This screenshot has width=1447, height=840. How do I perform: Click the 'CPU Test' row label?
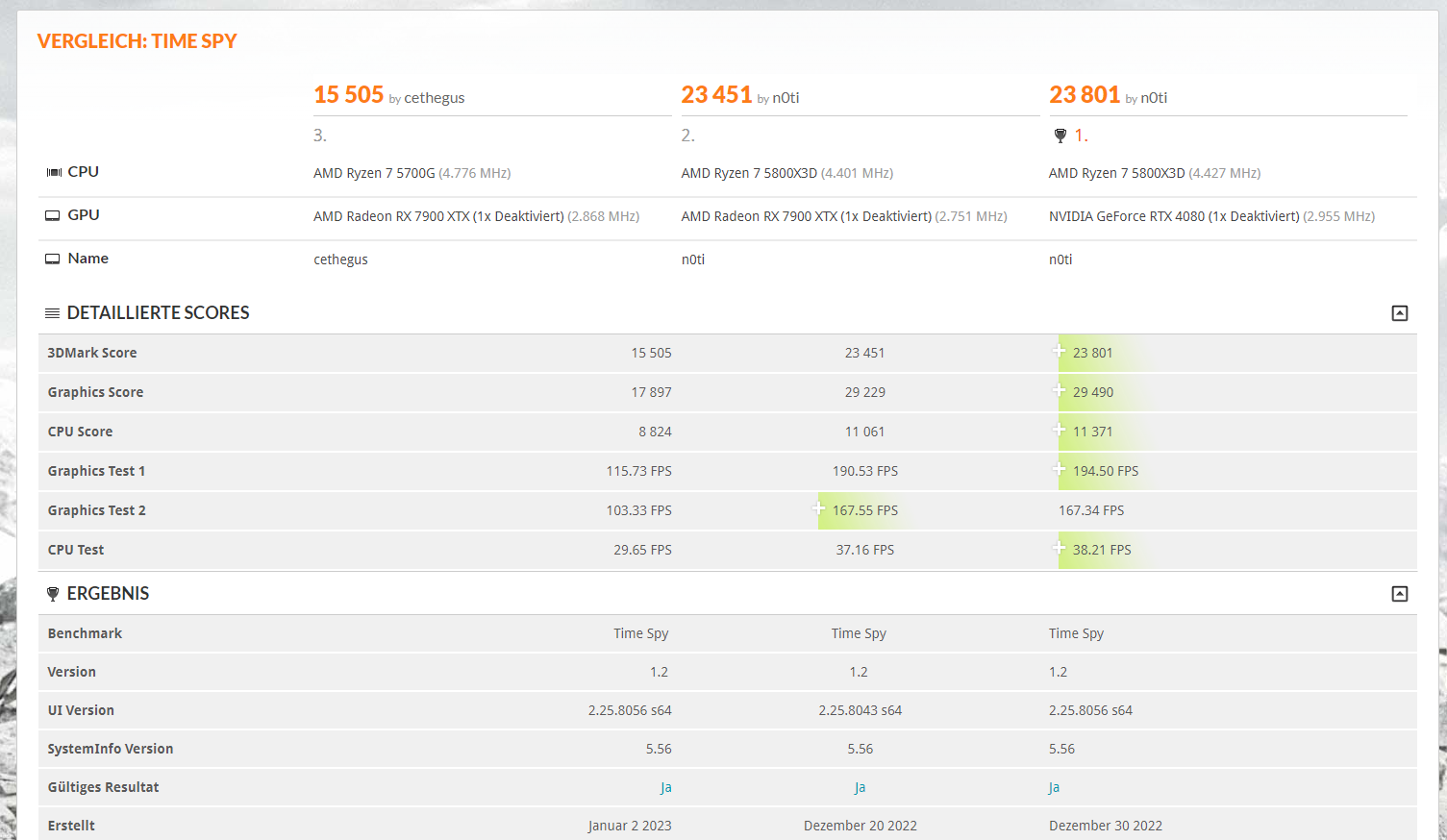tap(76, 550)
